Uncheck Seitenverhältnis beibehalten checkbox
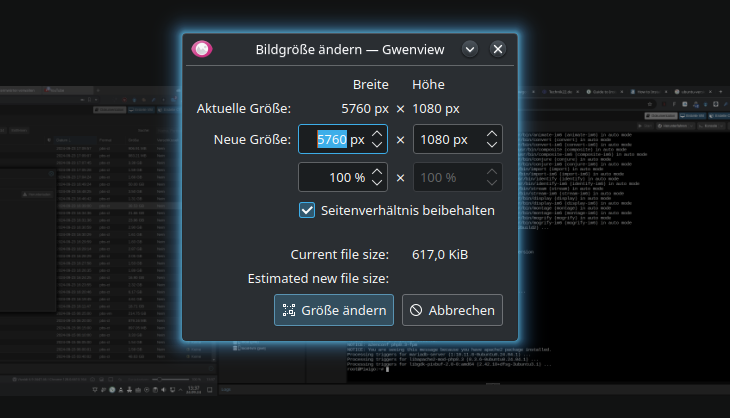 pyautogui.click(x=307, y=210)
